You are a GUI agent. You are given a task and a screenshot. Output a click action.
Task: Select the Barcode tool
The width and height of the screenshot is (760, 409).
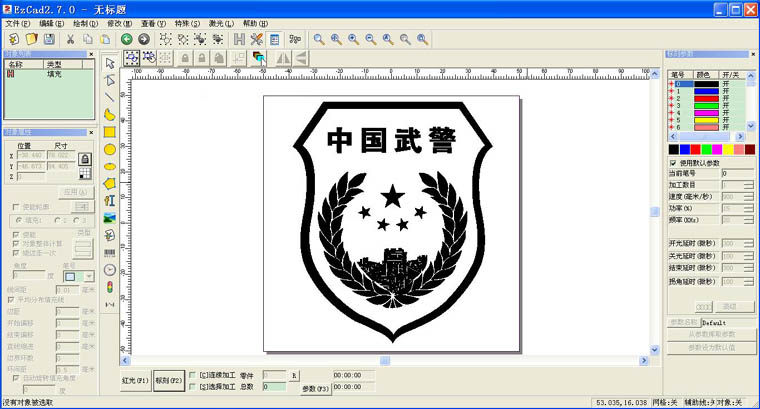coord(110,252)
